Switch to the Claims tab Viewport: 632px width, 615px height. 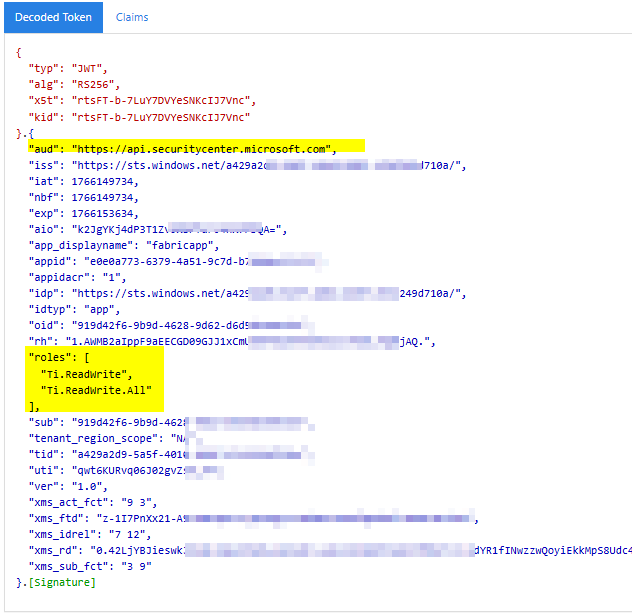click(x=132, y=17)
